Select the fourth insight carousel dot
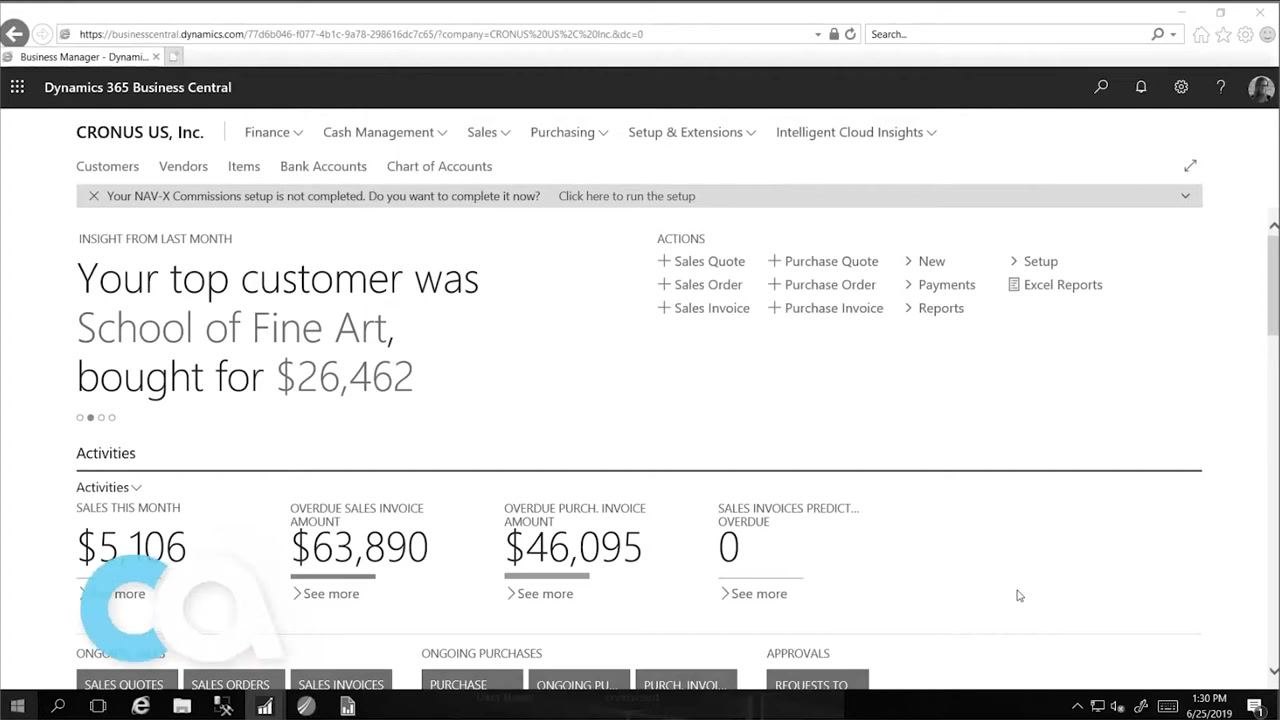Image resolution: width=1280 pixels, height=720 pixels. [x=112, y=418]
